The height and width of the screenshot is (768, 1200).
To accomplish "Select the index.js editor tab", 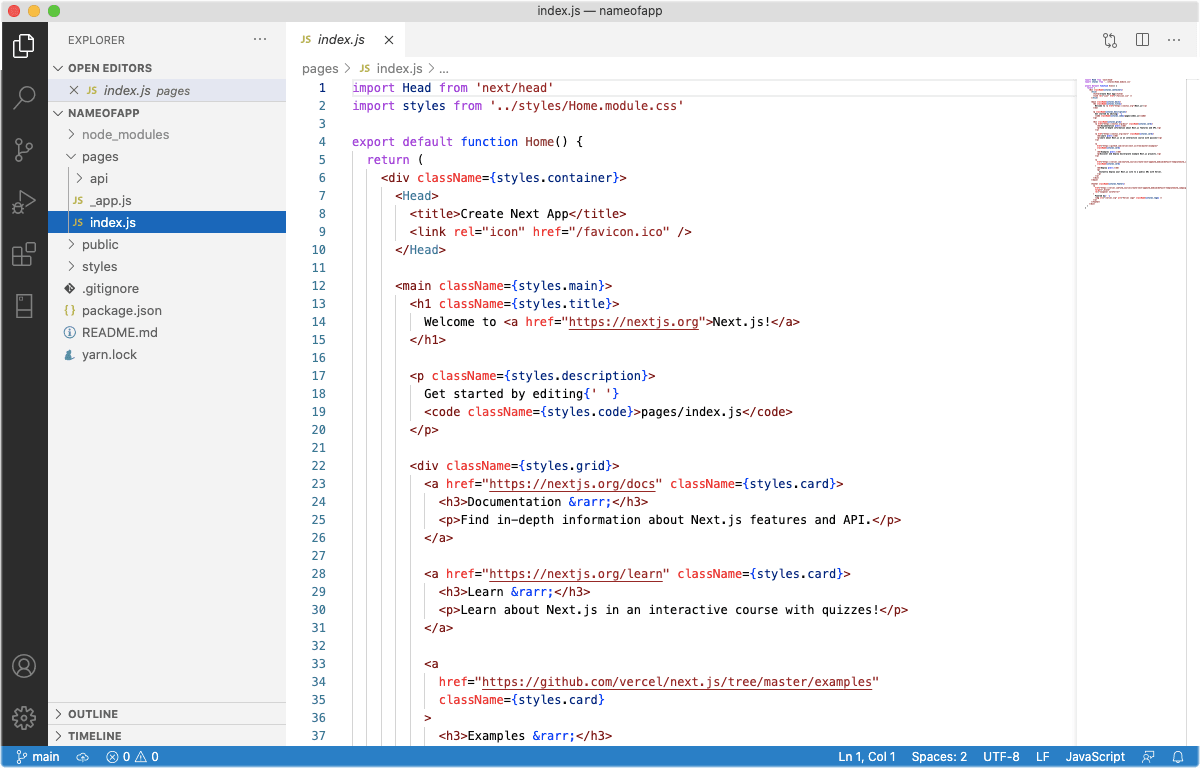I will (x=340, y=40).
